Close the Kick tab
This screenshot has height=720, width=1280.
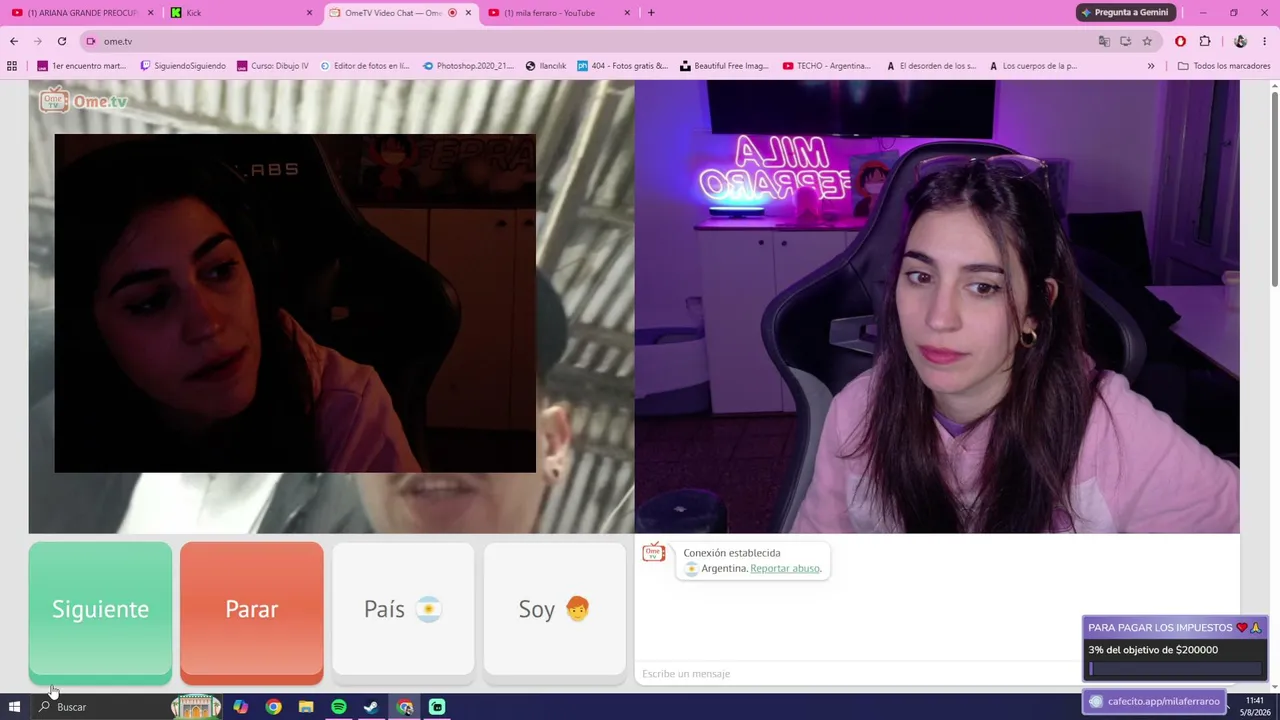[x=309, y=13]
